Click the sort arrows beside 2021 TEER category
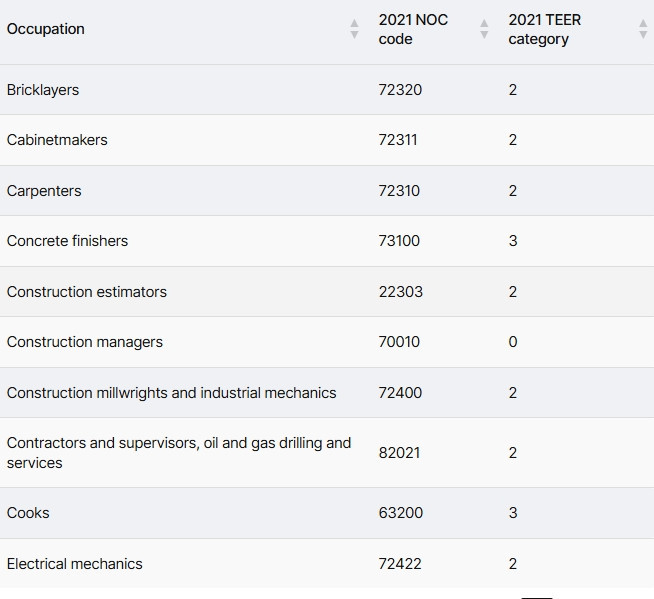654x599 pixels. pos(642,29)
